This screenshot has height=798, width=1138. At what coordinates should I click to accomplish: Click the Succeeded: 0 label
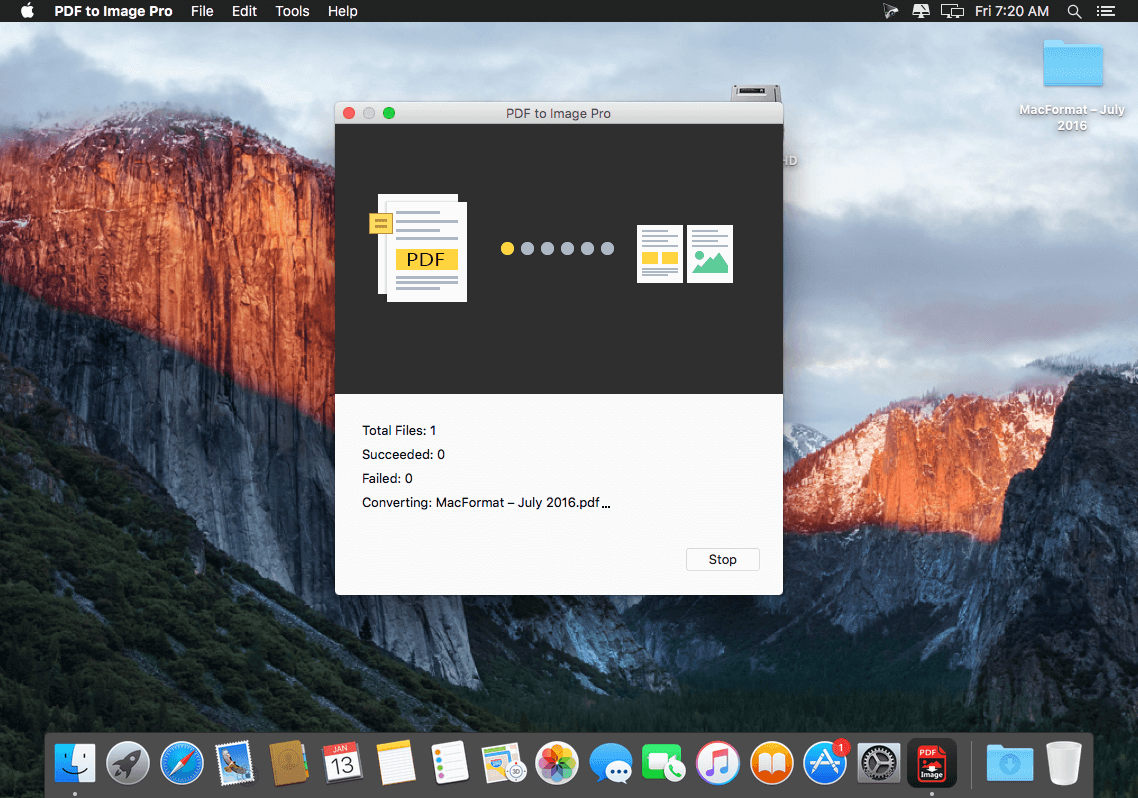(404, 454)
